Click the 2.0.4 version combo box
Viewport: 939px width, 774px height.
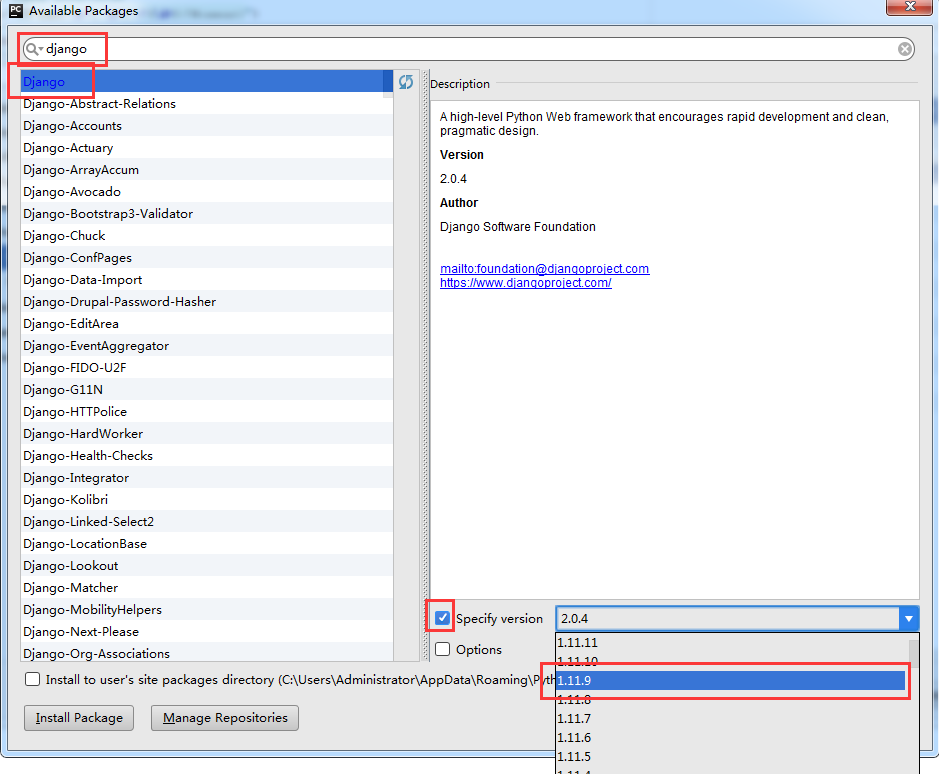737,618
